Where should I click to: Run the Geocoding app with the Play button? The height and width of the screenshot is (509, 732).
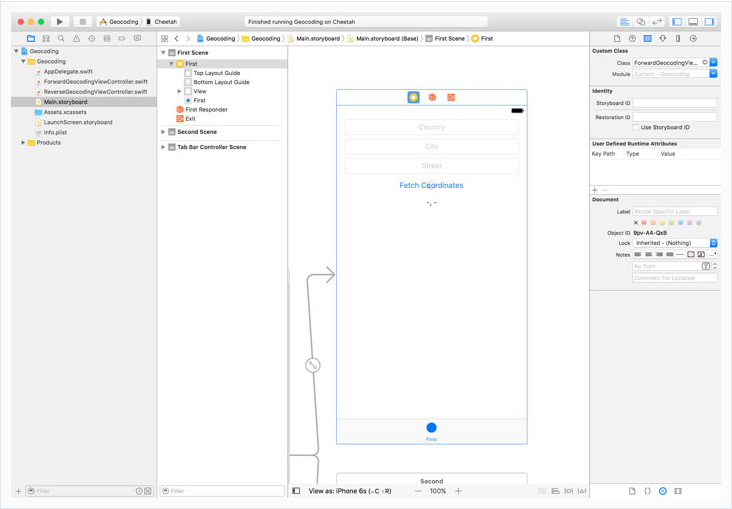point(60,21)
